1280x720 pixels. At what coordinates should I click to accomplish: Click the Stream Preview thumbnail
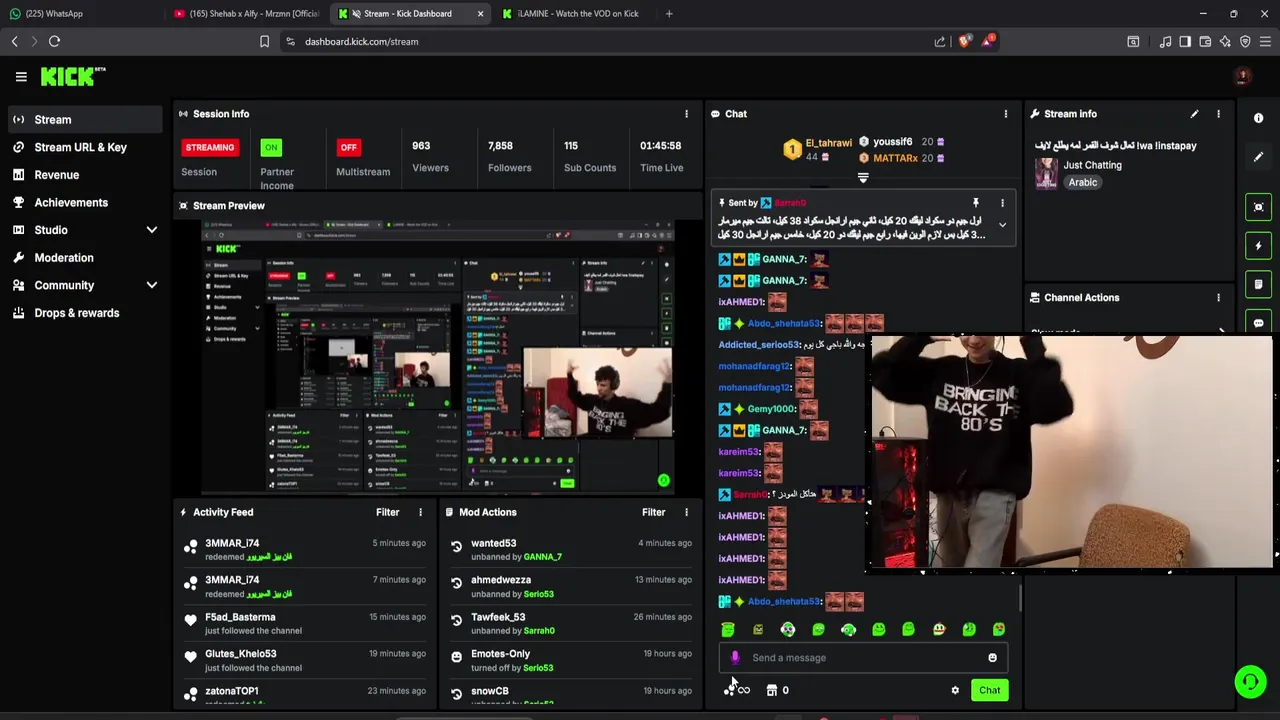pos(437,358)
